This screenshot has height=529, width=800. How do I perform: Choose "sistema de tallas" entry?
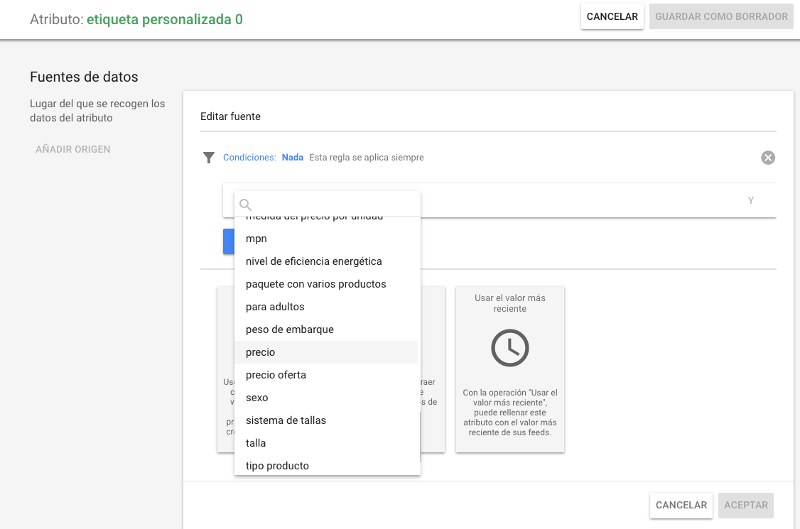pyautogui.click(x=327, y=420)
